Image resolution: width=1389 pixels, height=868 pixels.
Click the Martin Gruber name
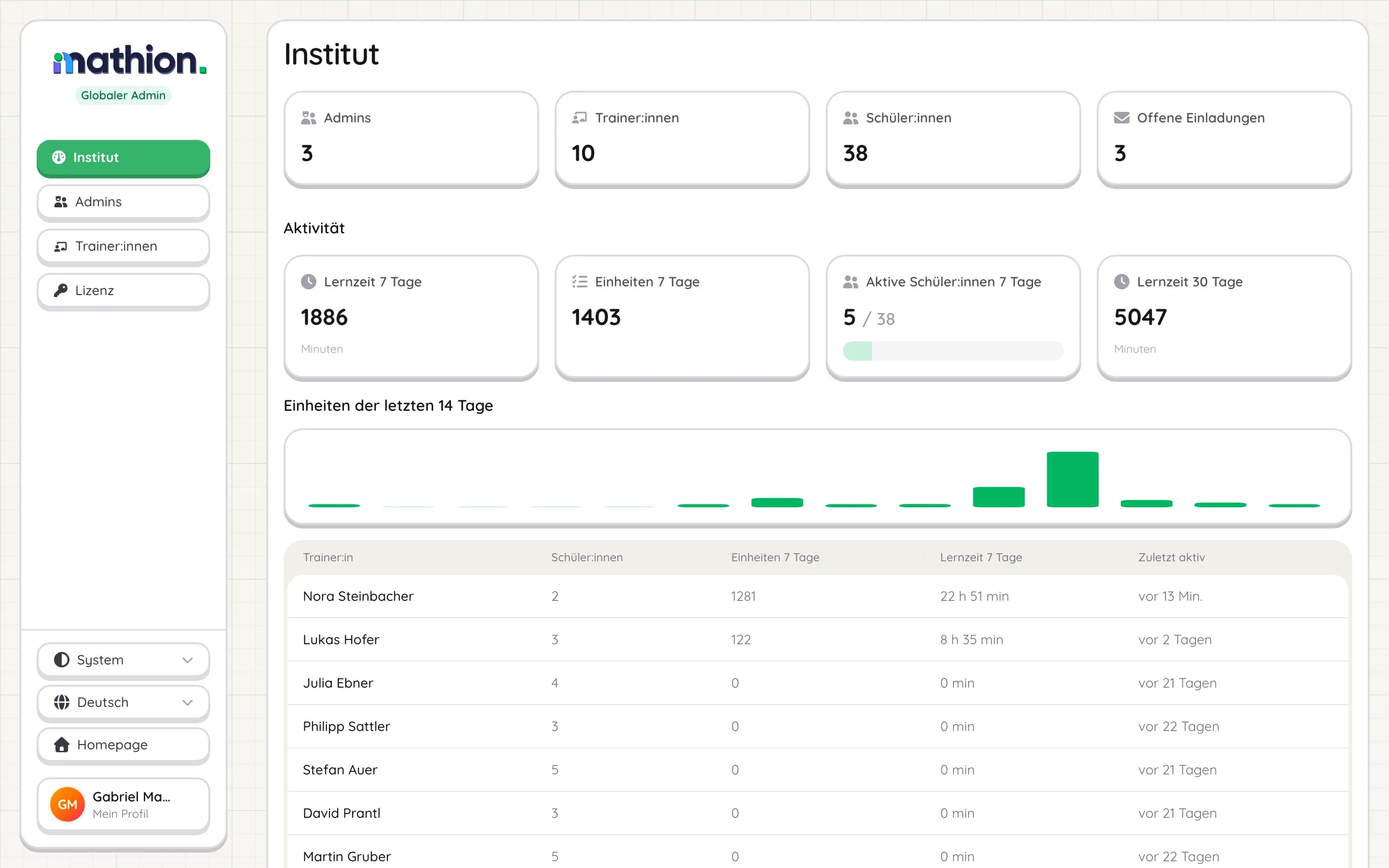click(x=347, y=856)
